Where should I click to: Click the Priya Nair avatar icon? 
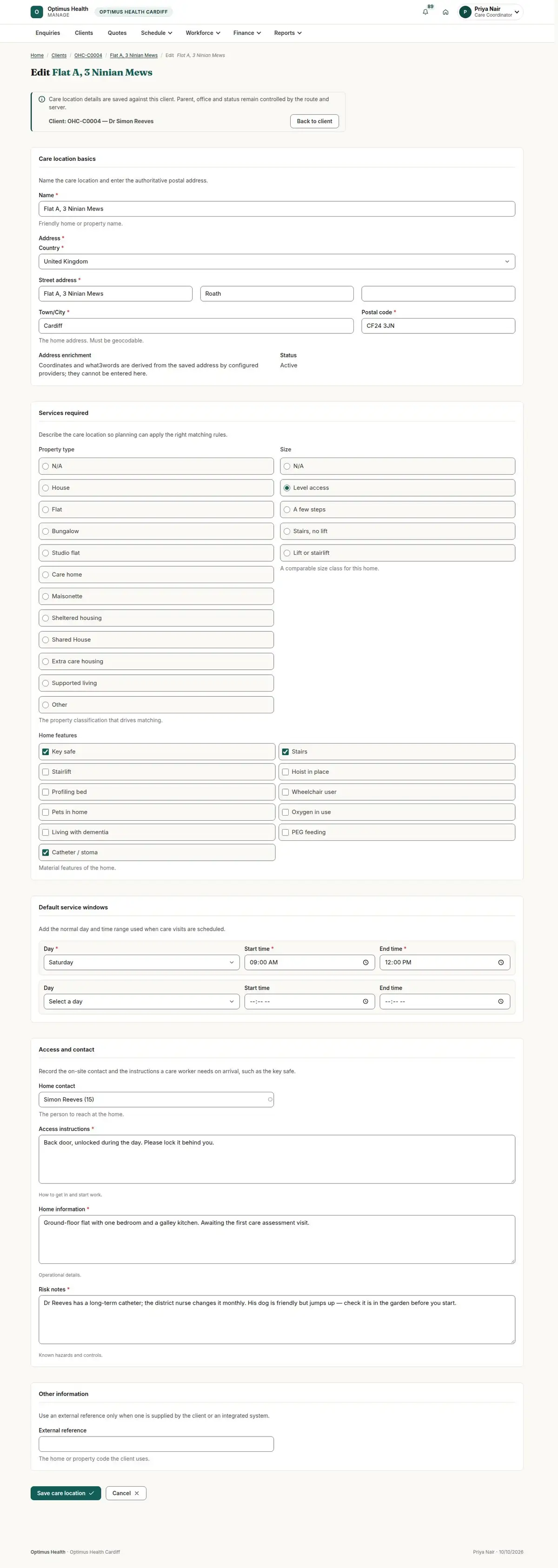click(x=465, y=12)
